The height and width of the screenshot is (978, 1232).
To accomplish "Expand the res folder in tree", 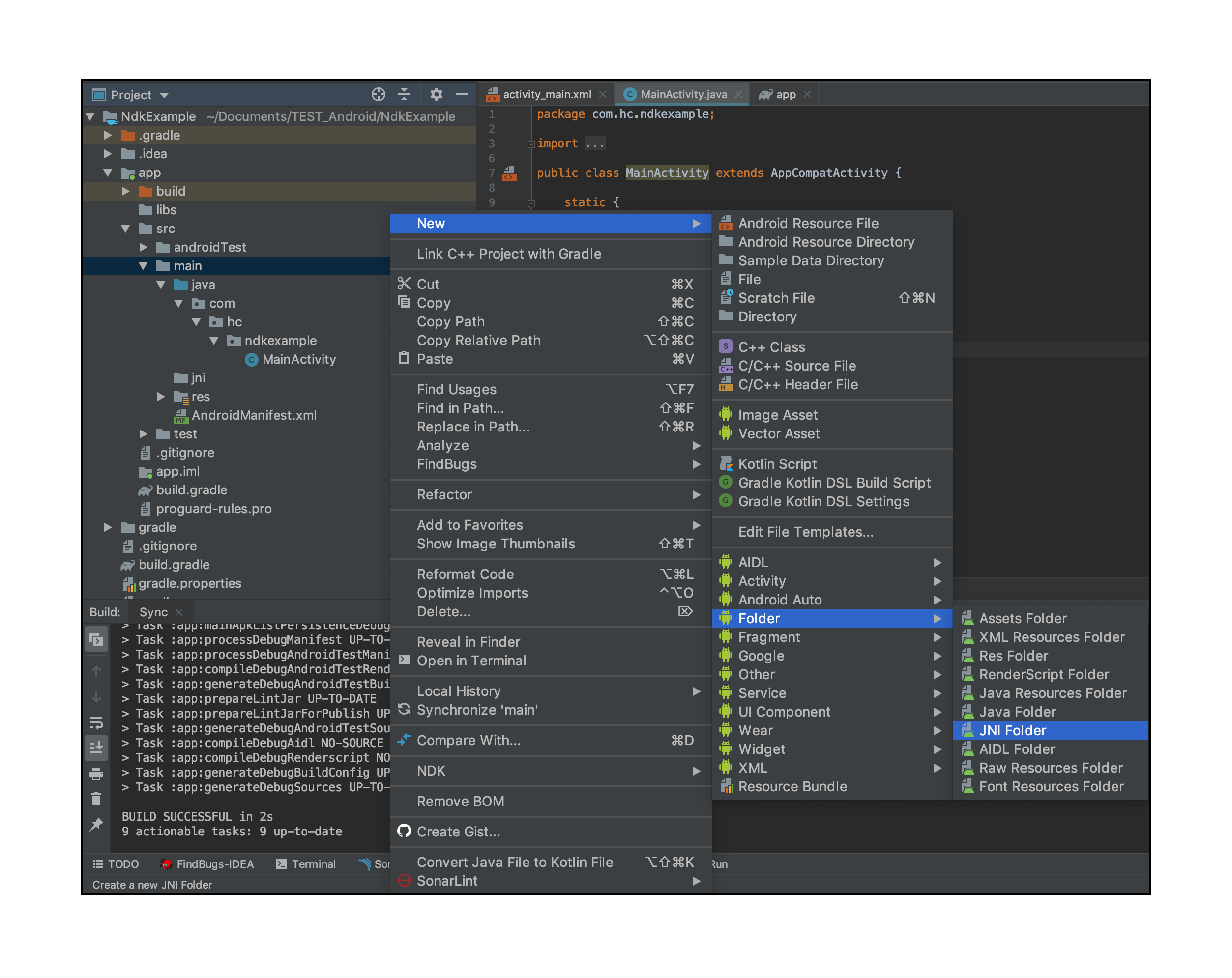I will coord(161,397).
